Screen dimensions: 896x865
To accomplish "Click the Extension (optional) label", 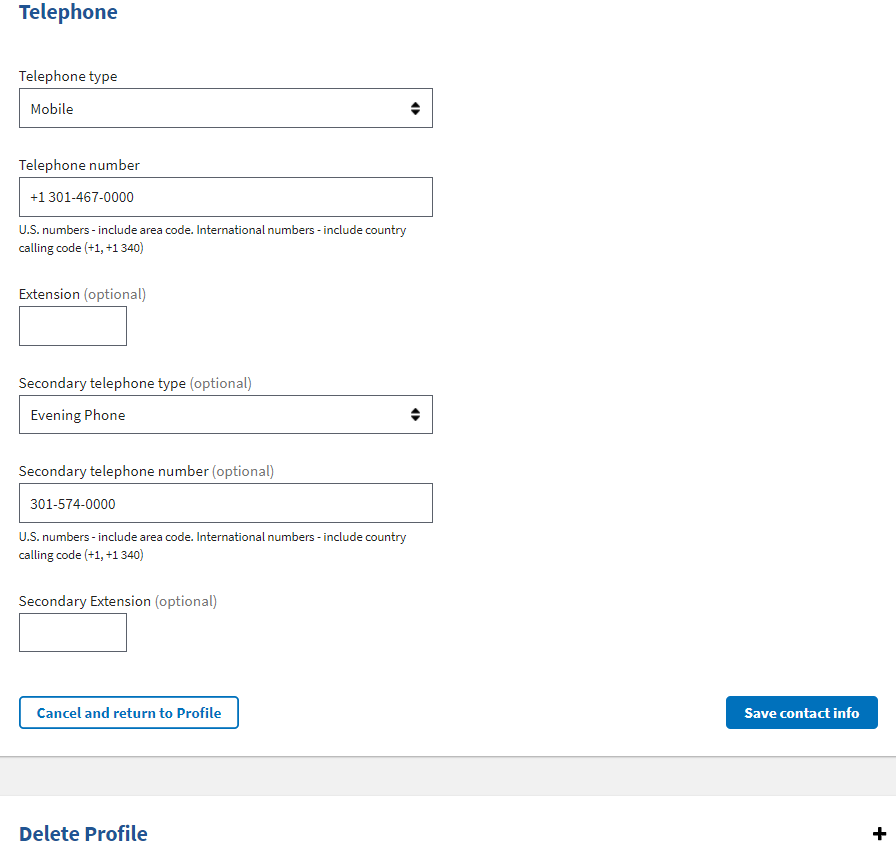I will tap(82, 294).
